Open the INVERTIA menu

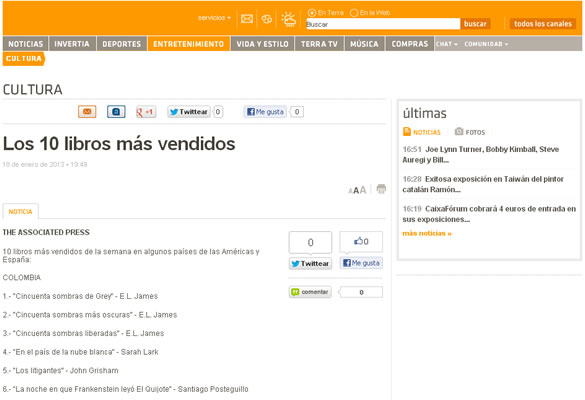coord(72,44)
